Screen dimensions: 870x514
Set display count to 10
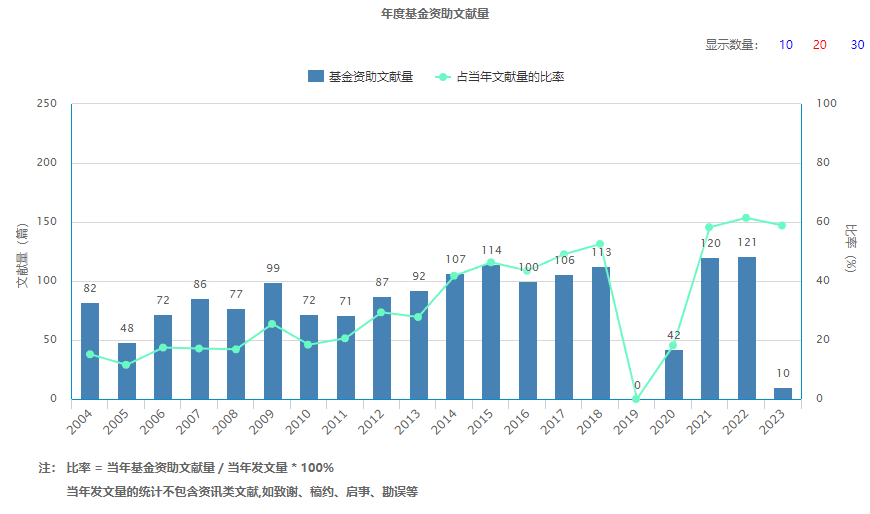(786, 45)
